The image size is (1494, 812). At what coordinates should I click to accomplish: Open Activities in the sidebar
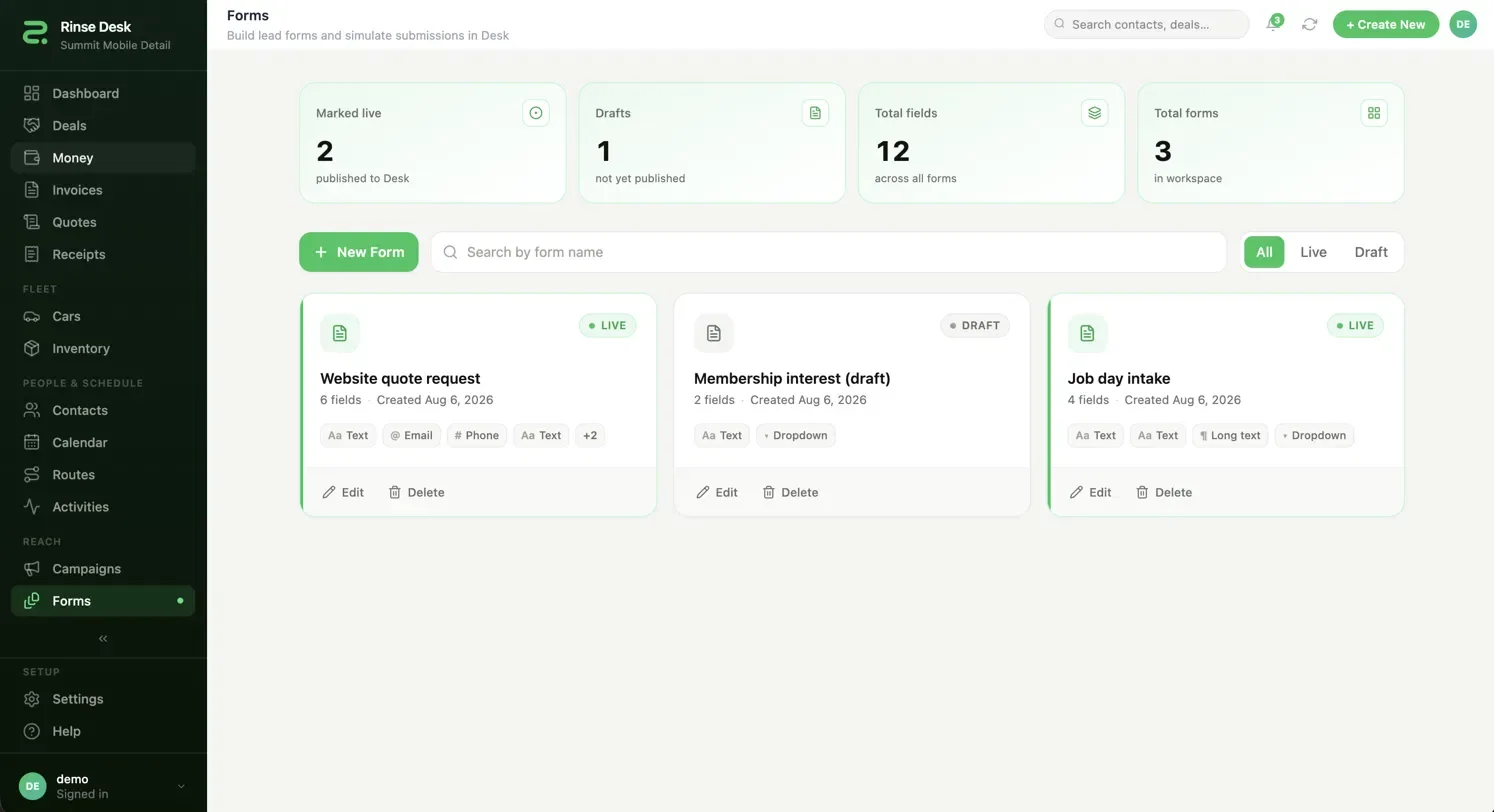point(103,506)
